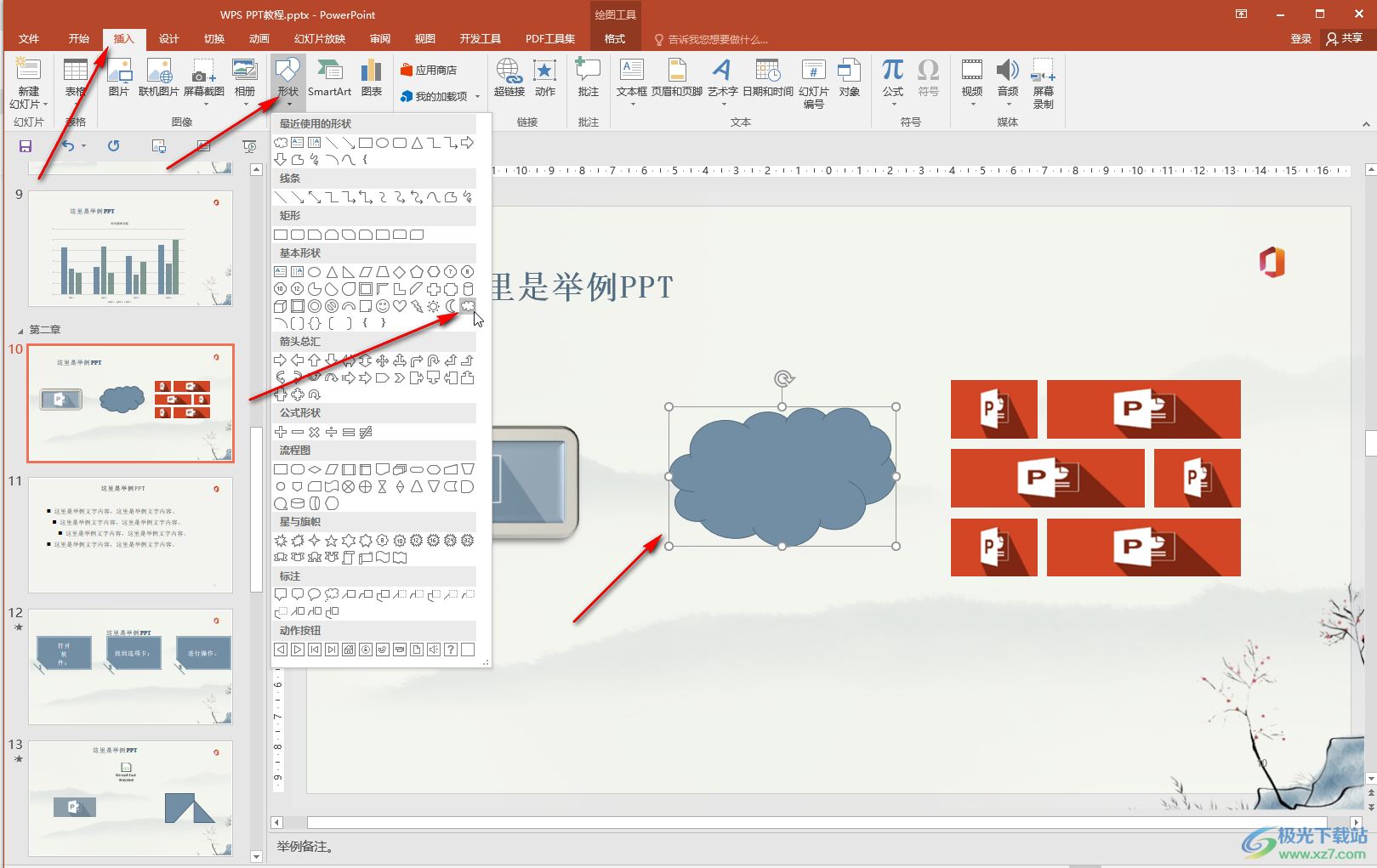This screenshot has width=1377, height=868.
Task: Click the Screen Recording button
Action: 1044,83
